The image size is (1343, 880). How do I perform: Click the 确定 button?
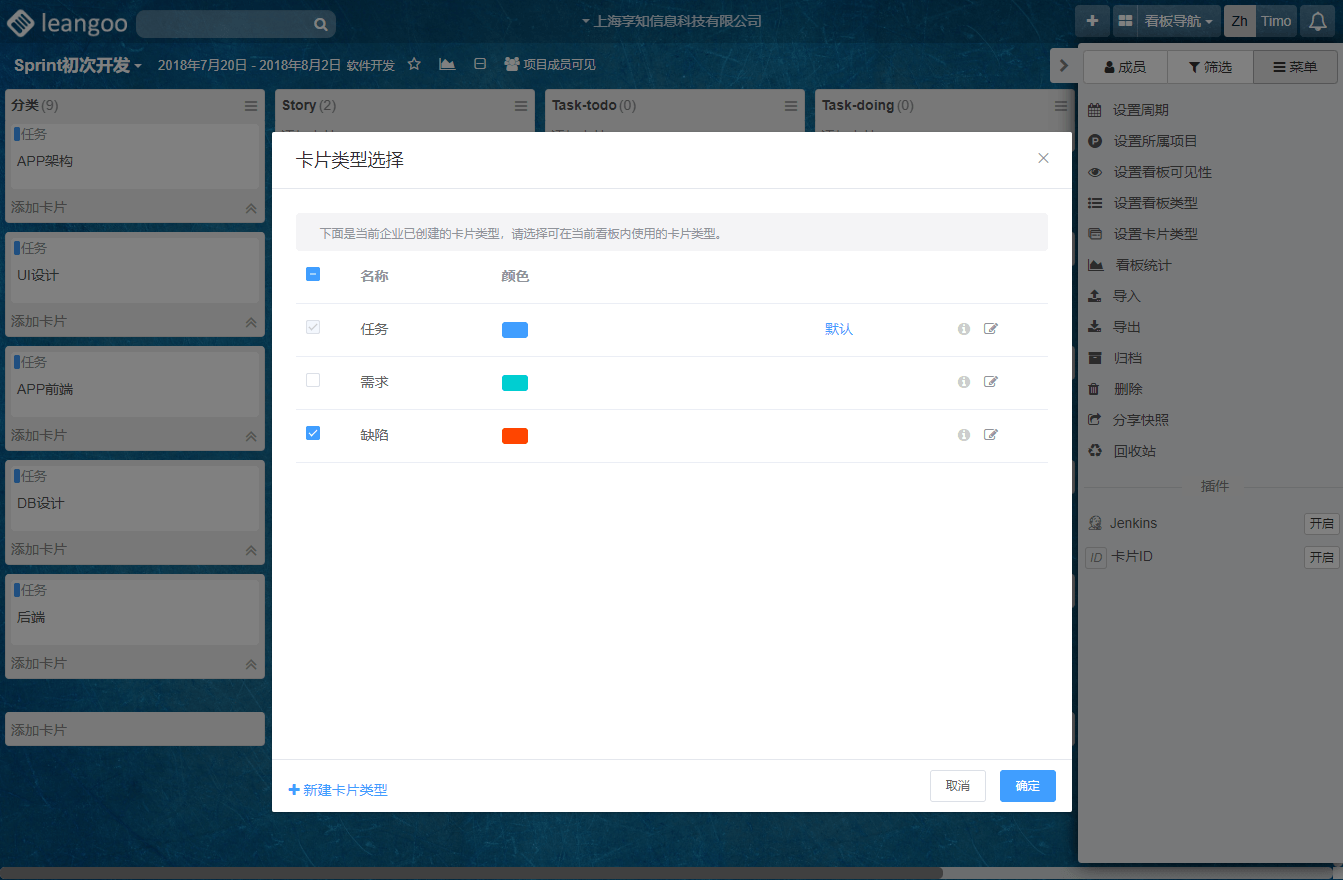[x=1027, y=786]
